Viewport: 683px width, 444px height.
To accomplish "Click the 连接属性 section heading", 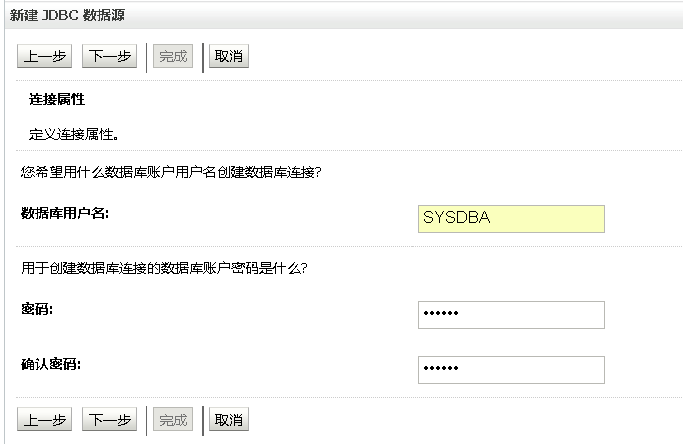I will pyautogui.click(x=57, y=99).
